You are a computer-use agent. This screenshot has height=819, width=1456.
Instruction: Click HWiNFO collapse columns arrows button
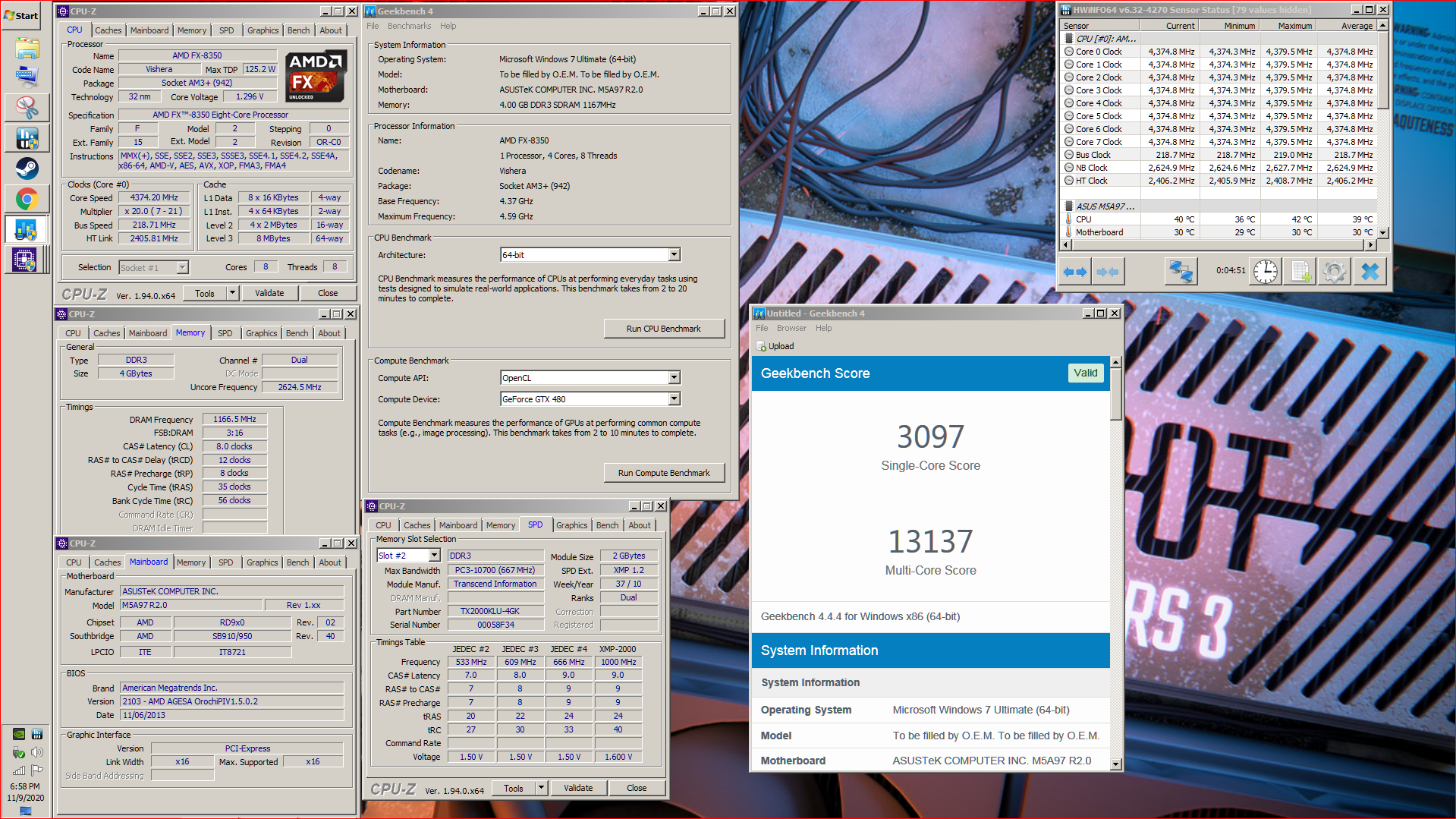pyautogui.click(x=1107, y=272)
